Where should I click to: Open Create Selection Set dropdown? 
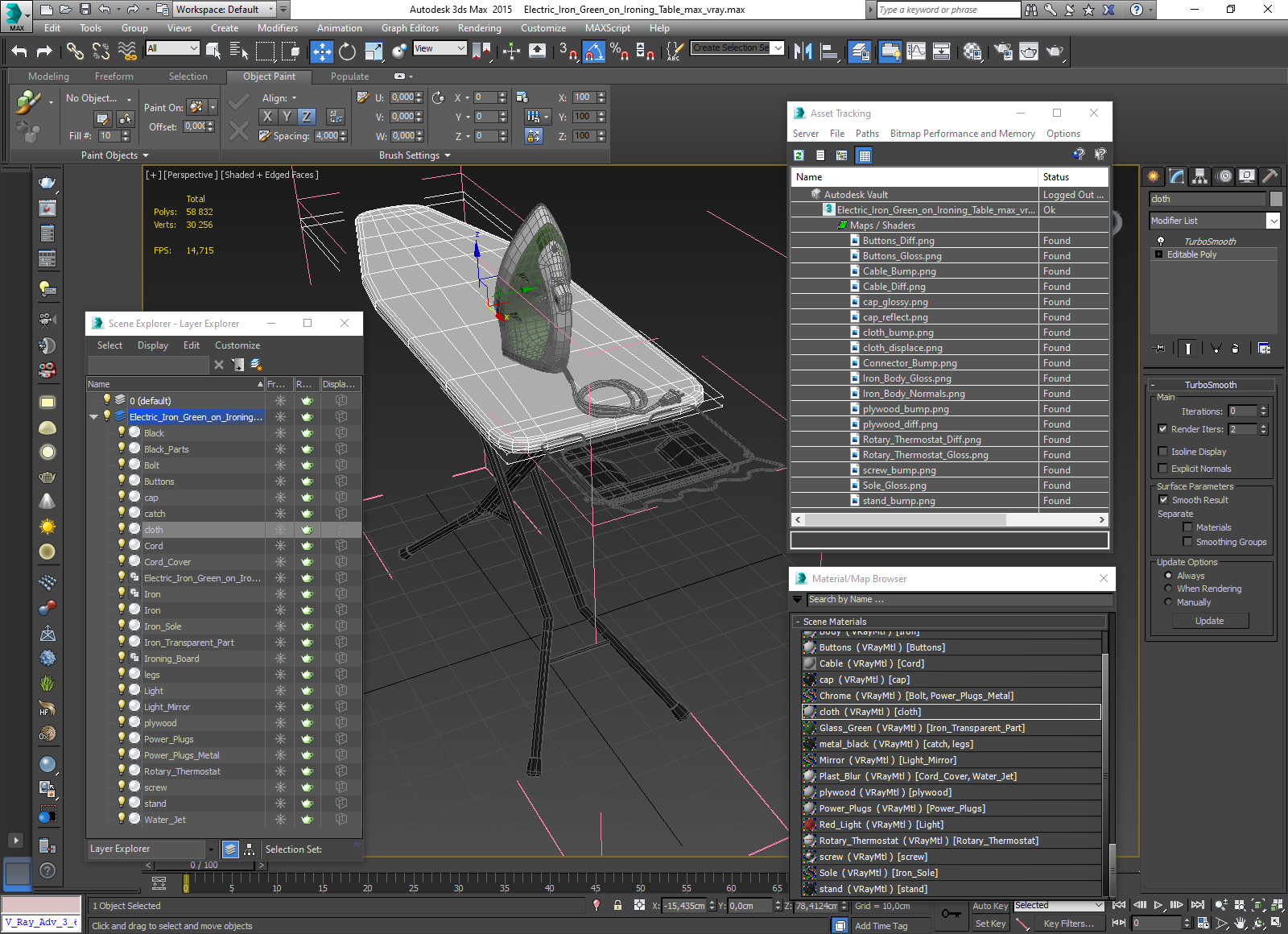click(x=737, y=48)
